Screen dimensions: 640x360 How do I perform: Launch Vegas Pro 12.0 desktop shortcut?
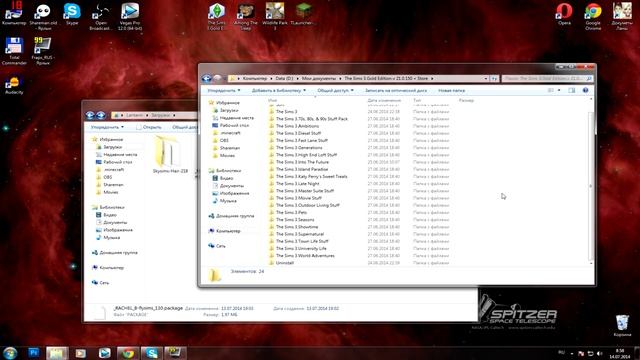point(130,16)
